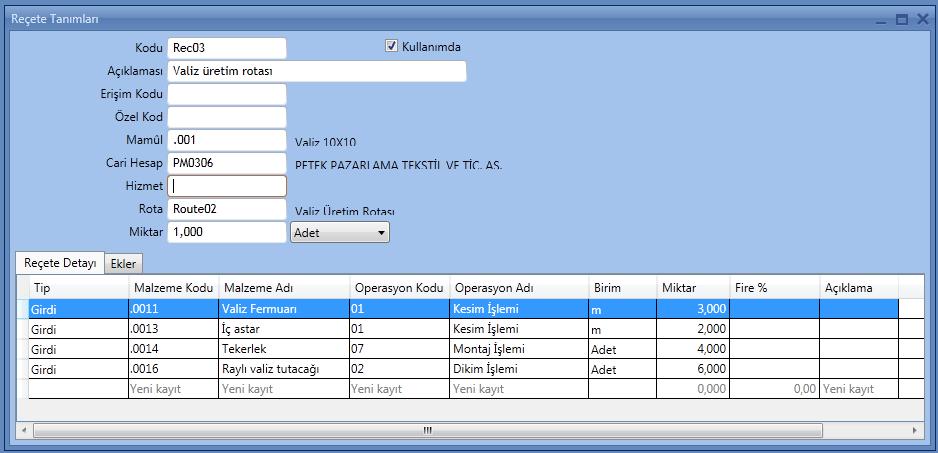This screenshot has height=453, width=938.
Task: Click the horizontal scrollbar left arrow
Action: 23,431
